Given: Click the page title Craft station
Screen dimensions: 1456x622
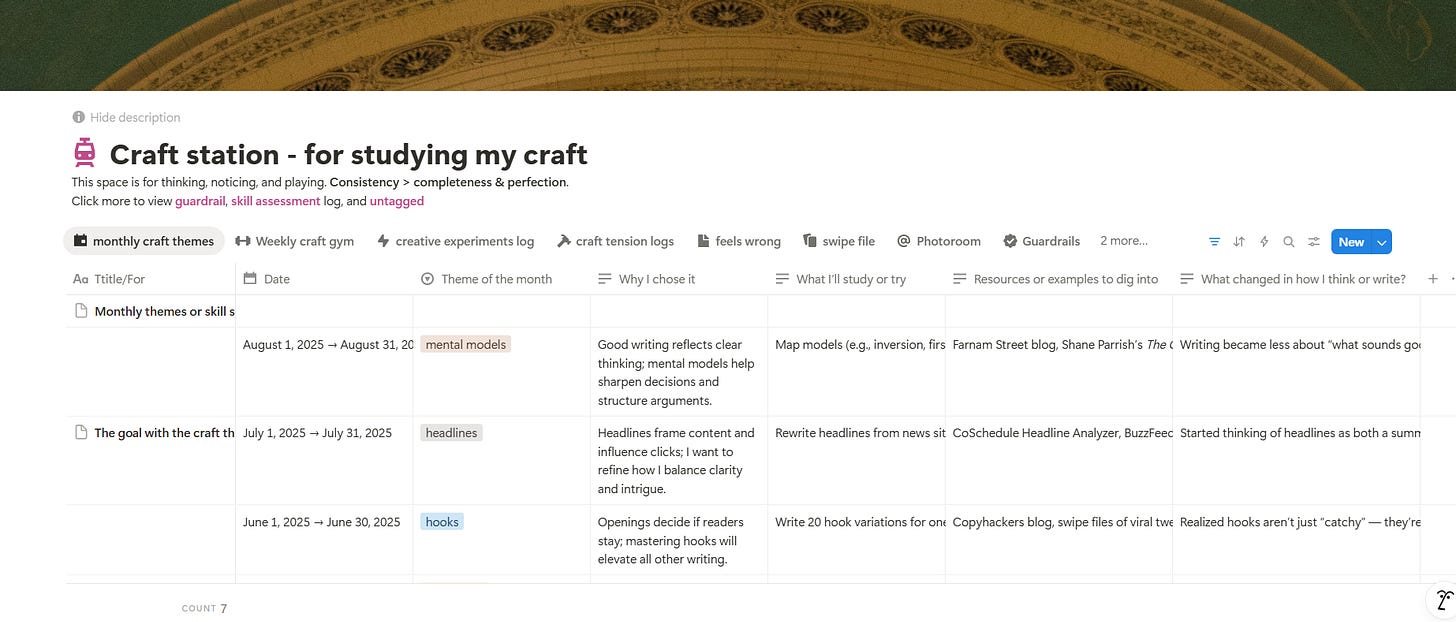Looking at the screenshot, I should [348, 154].
